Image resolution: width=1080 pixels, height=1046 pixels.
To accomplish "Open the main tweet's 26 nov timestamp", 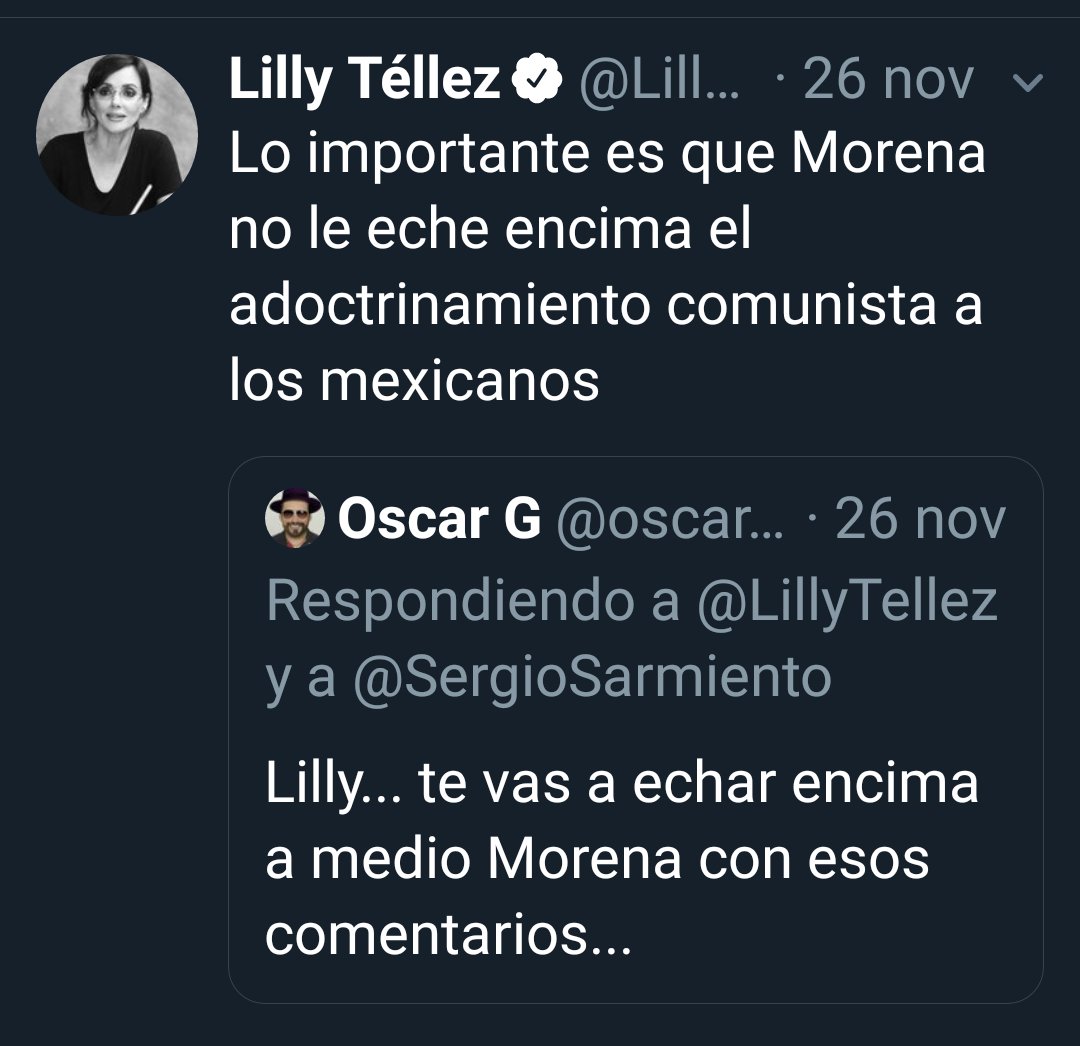I will pyautogui.click(x=888, y=81).
